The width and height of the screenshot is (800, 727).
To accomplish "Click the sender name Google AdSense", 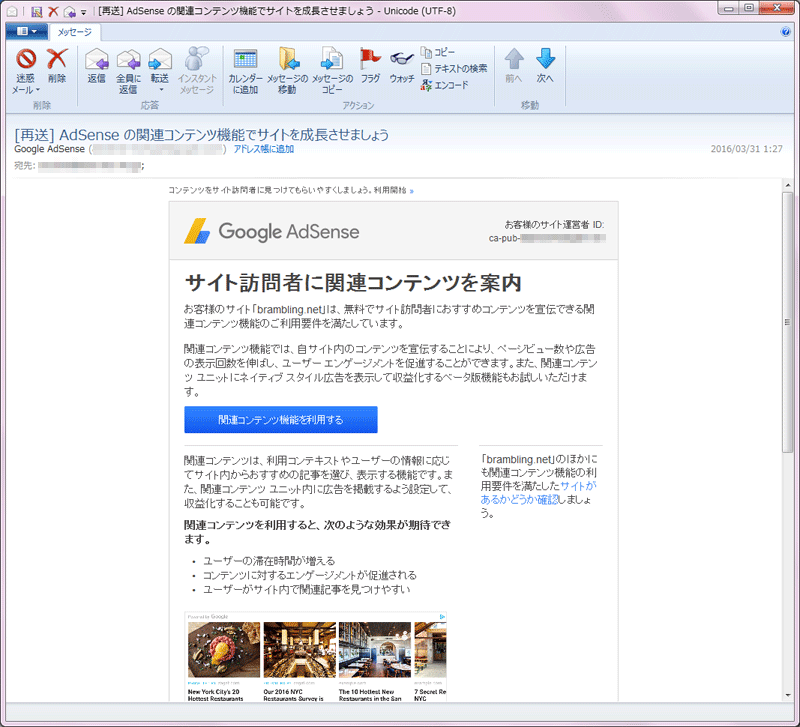I will click(x=49, y=149).
